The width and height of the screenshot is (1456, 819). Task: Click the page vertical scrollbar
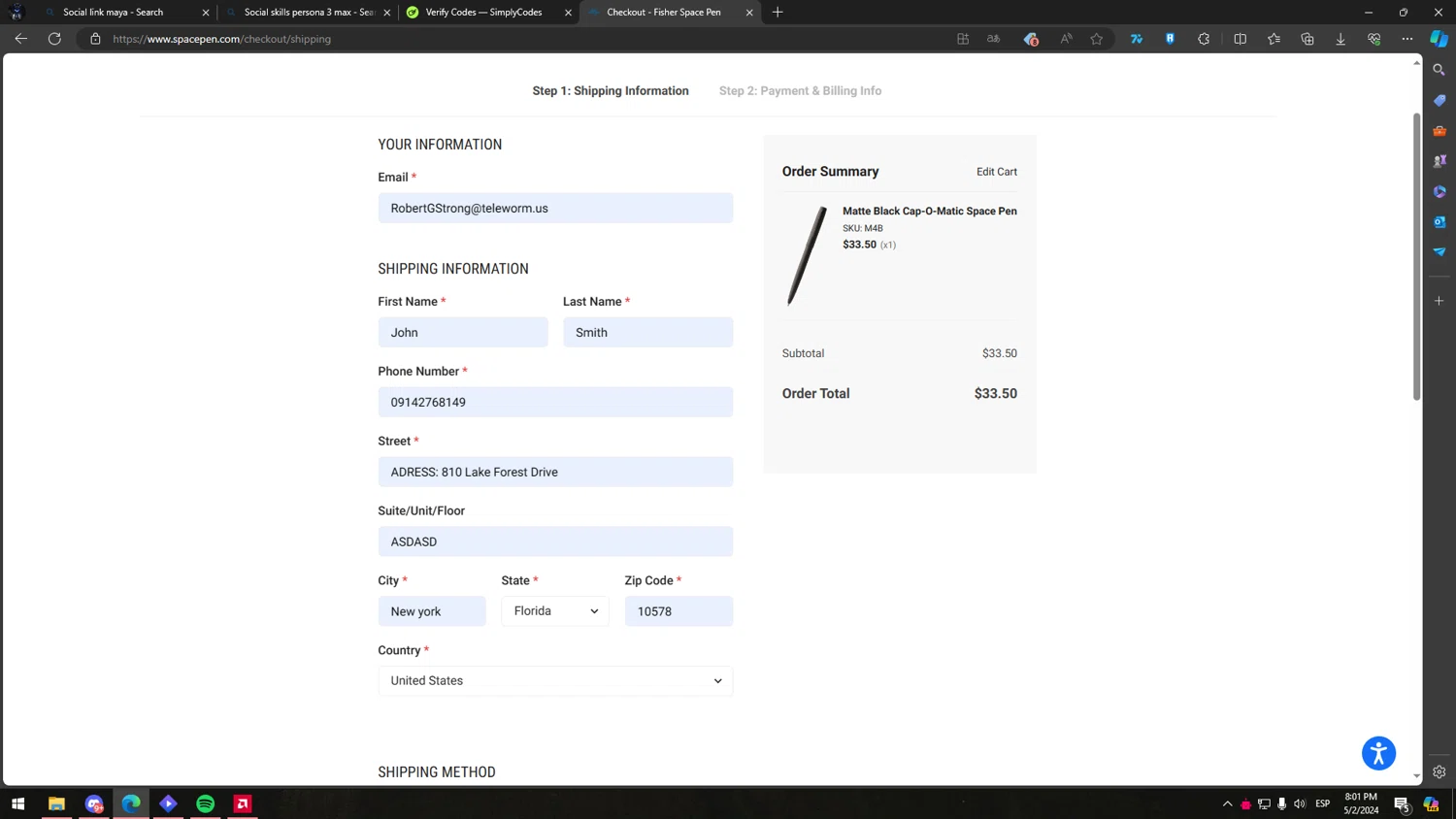[x=1416, y=256]
